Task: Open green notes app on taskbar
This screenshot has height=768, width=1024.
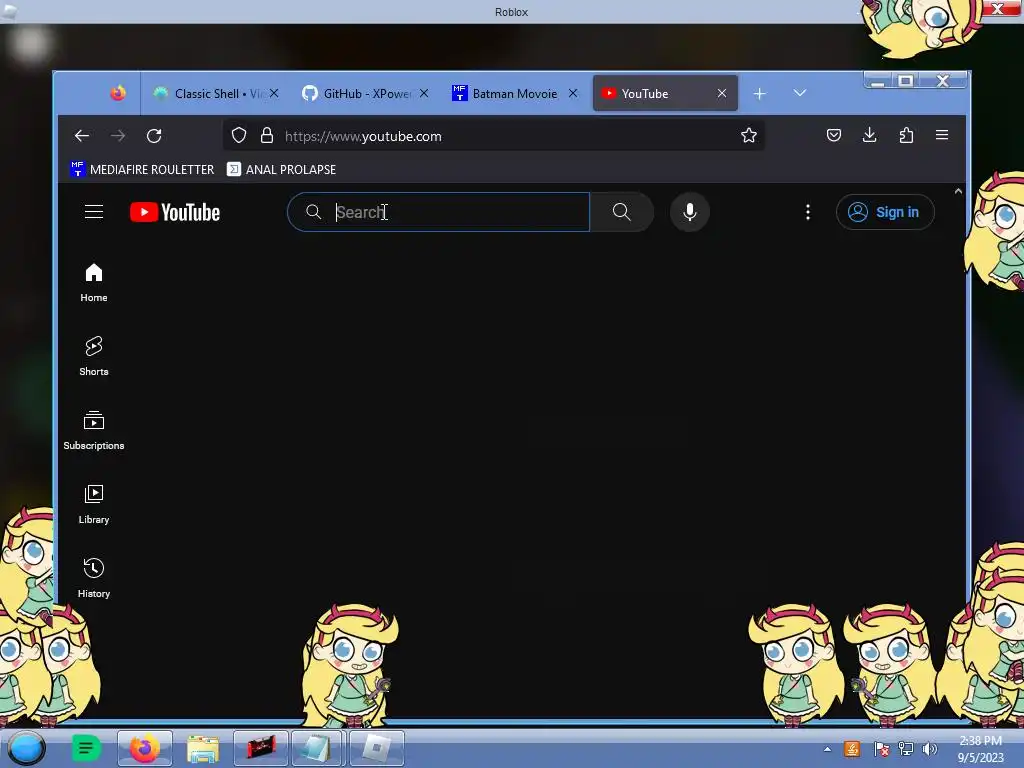Action: point(86,748)
